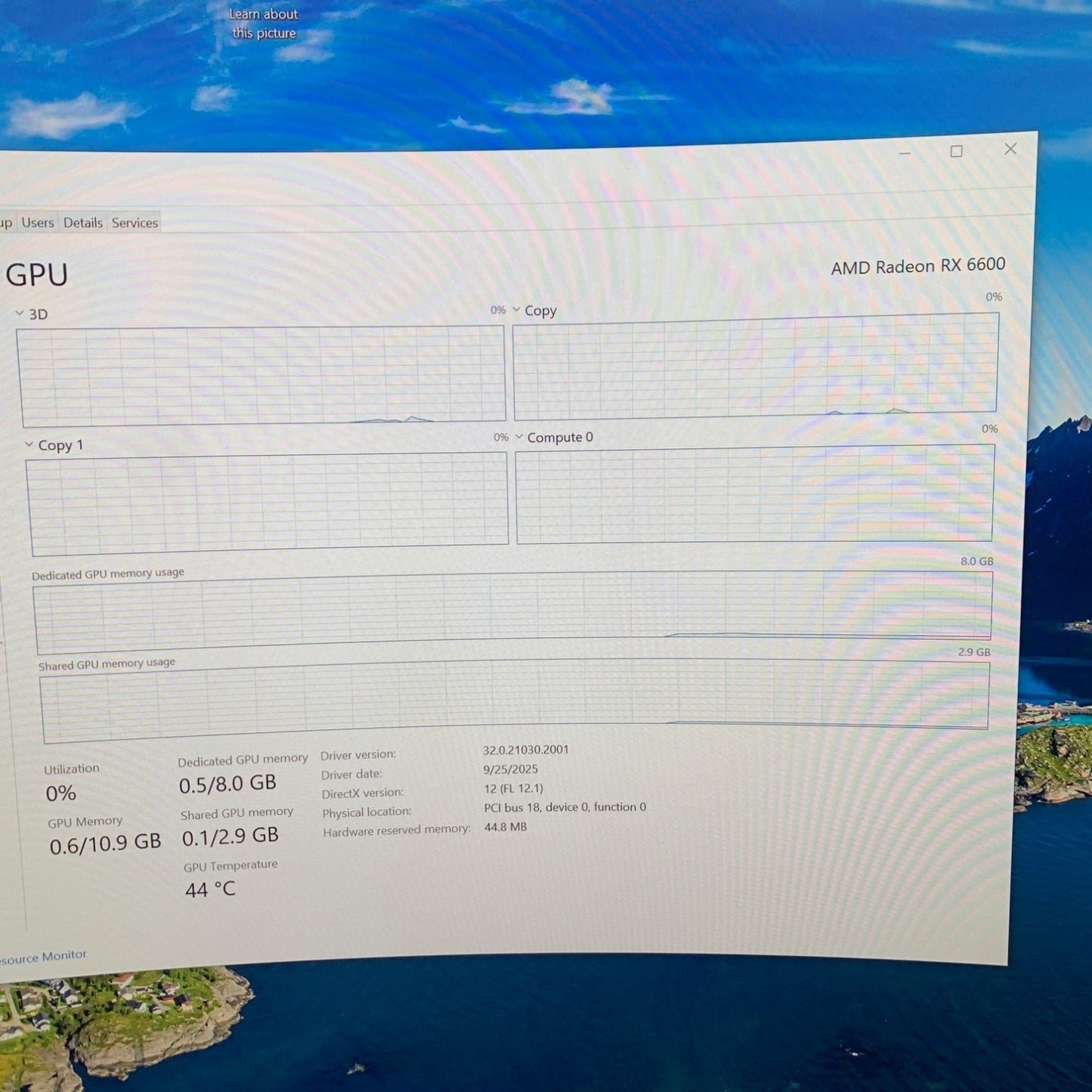
Task: Collapse the Compute 0 graph section
Action: (519, 436)
